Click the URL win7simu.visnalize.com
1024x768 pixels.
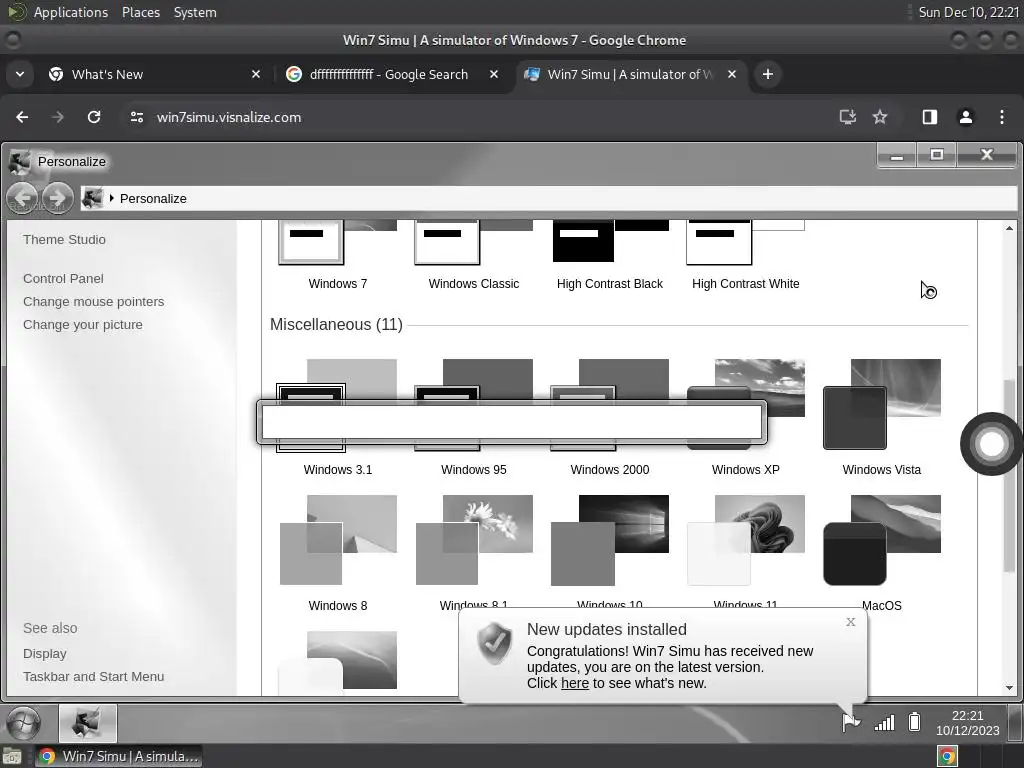coord(229,118)
